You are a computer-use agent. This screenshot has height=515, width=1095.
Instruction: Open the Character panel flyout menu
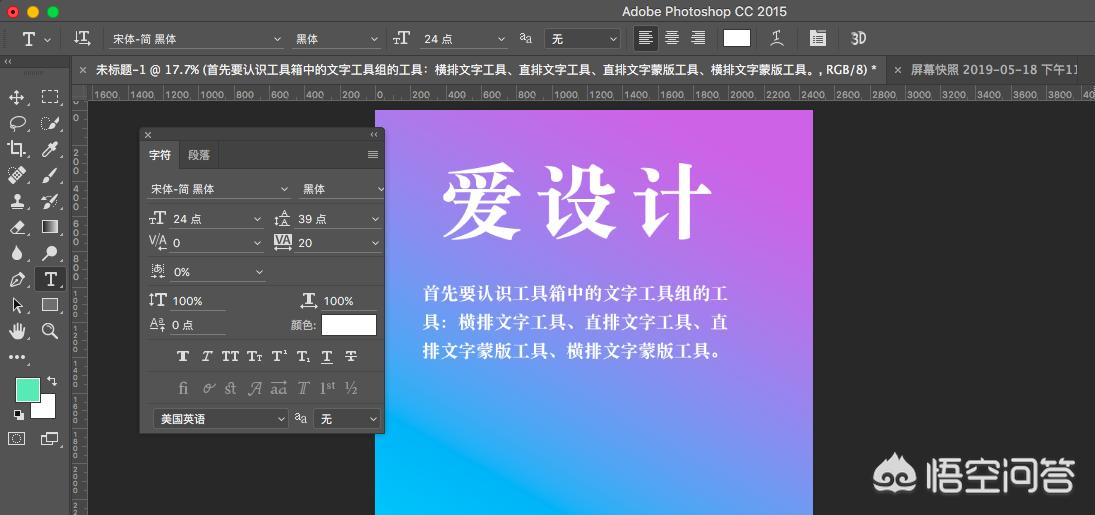(373, 155)
